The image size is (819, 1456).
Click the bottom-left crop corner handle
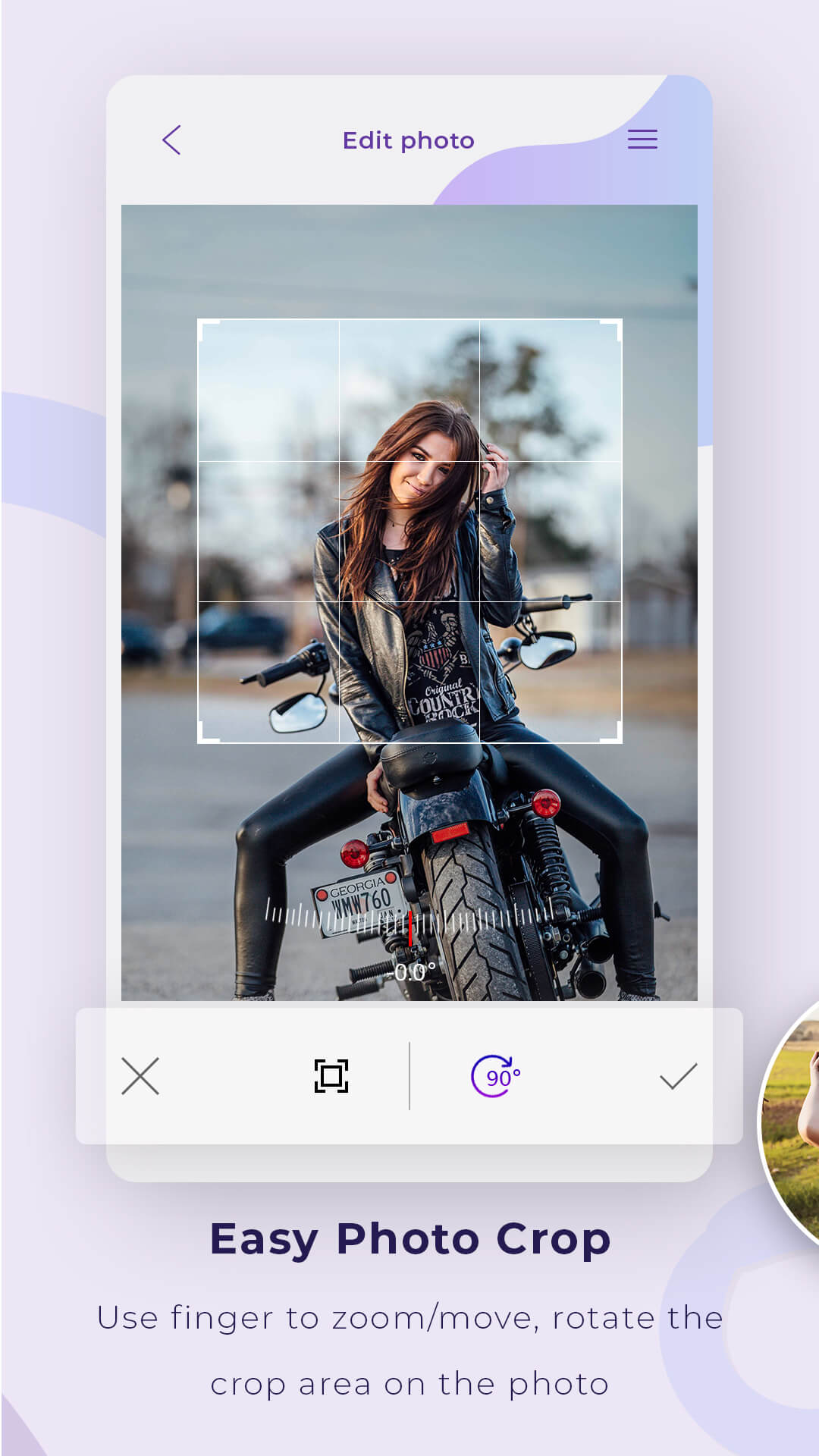pyautogui.click(x=208, y=733)
